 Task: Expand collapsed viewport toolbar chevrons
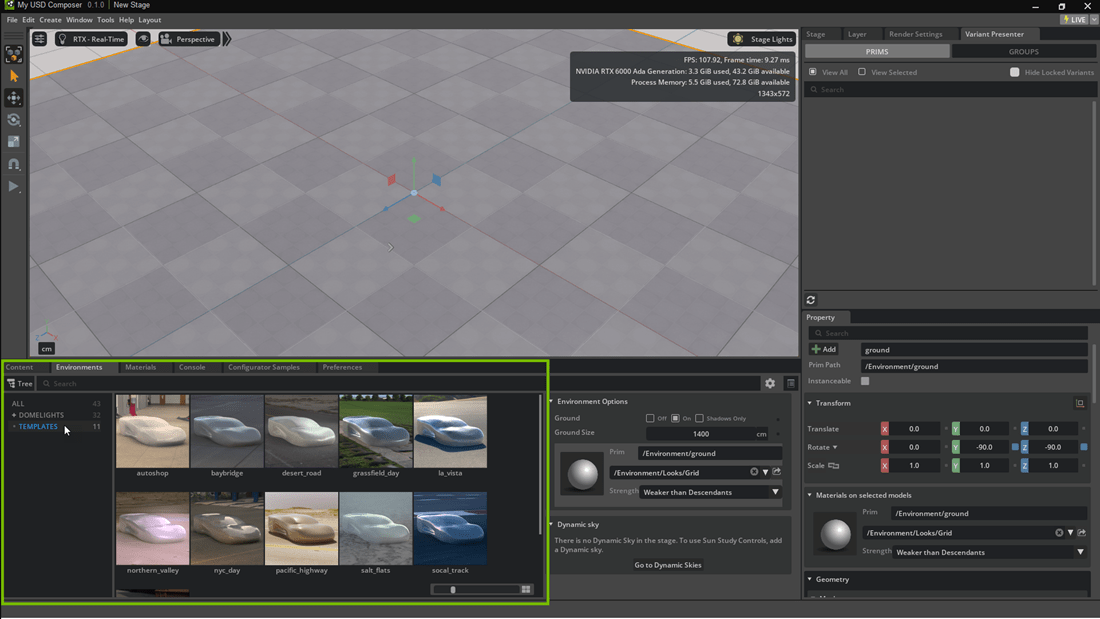227,39
